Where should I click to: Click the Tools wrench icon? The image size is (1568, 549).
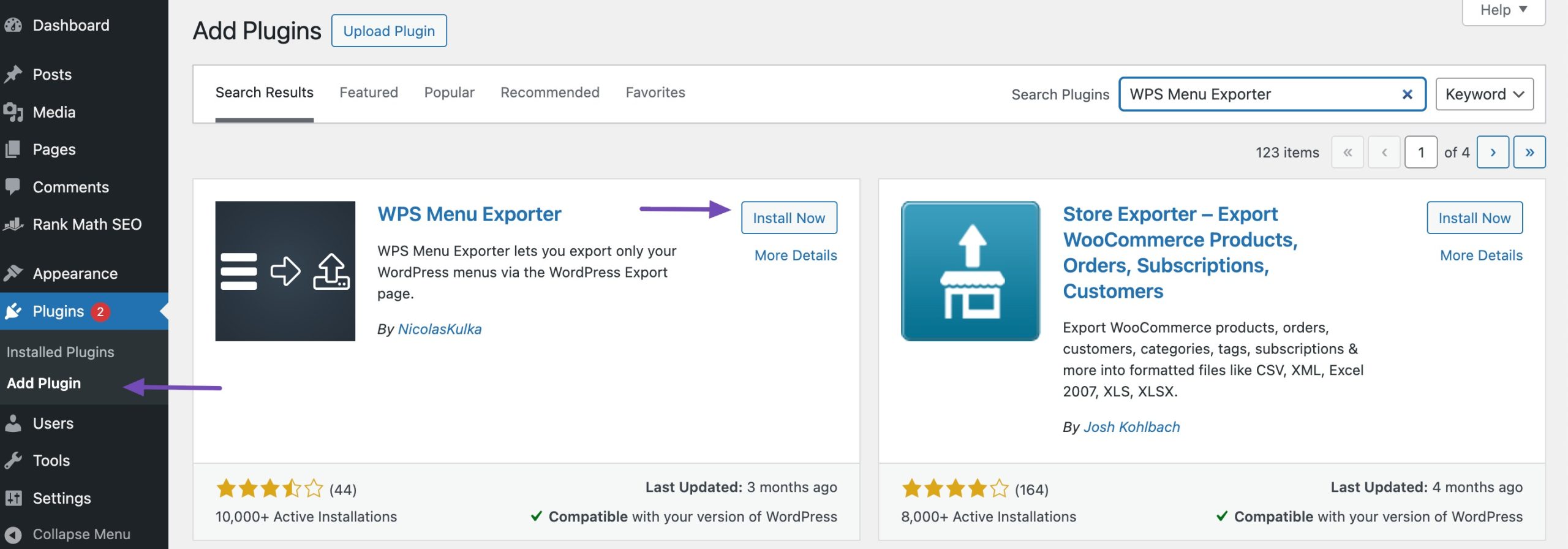[x=13, y=460]
